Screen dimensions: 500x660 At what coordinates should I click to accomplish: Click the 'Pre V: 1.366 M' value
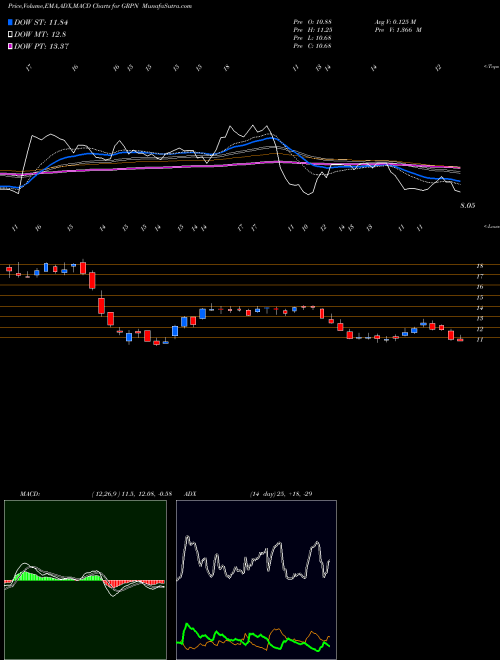398,30
